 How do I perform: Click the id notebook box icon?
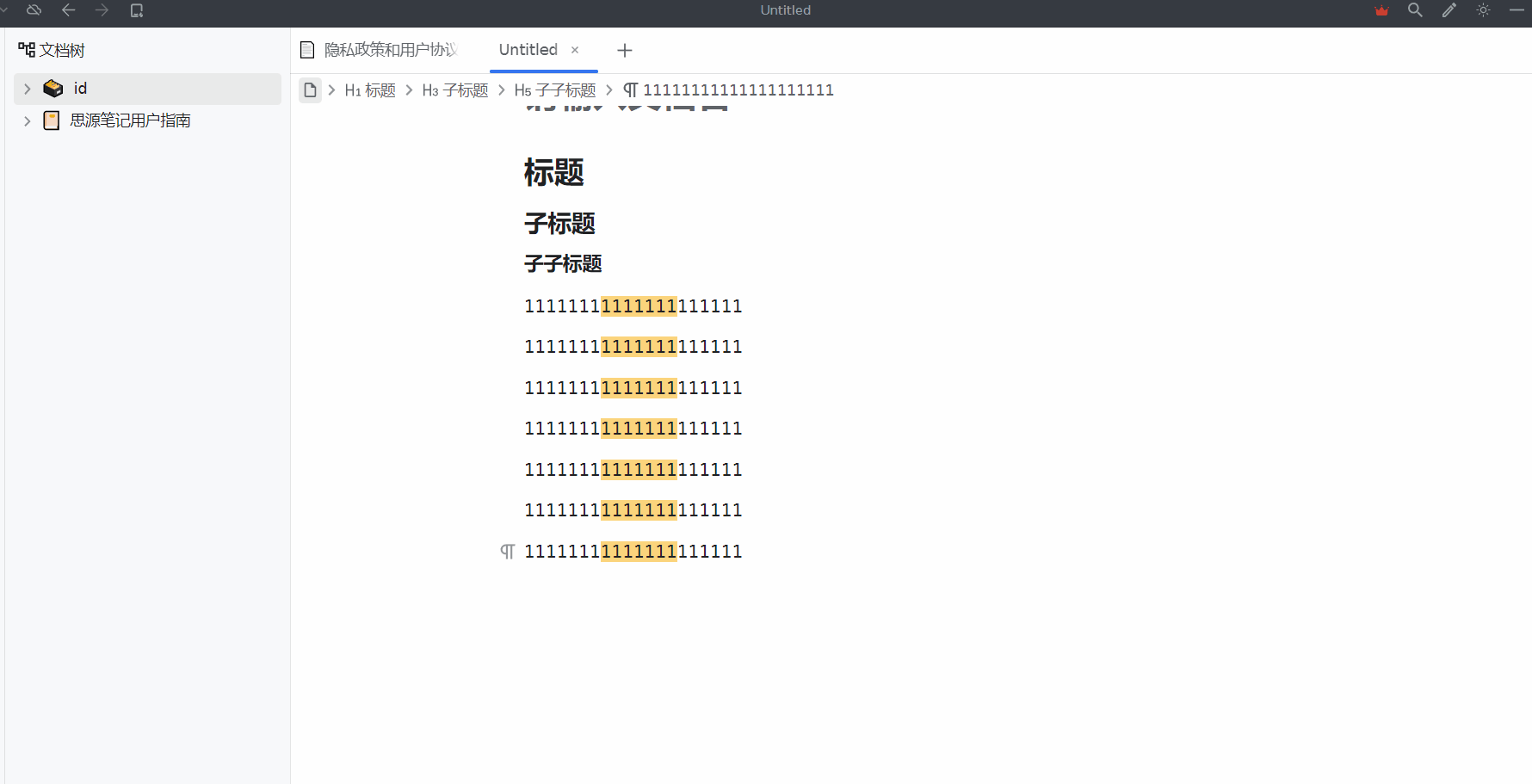[53, 89]
